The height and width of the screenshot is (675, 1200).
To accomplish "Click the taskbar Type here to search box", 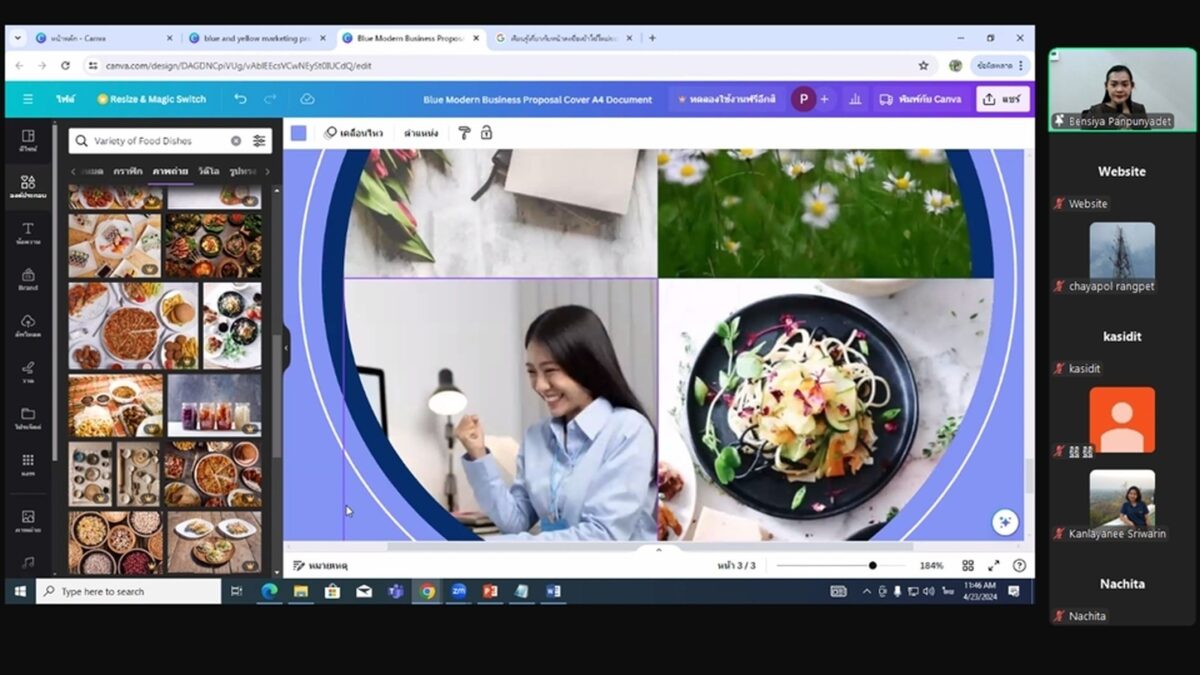I will [128, 591].
